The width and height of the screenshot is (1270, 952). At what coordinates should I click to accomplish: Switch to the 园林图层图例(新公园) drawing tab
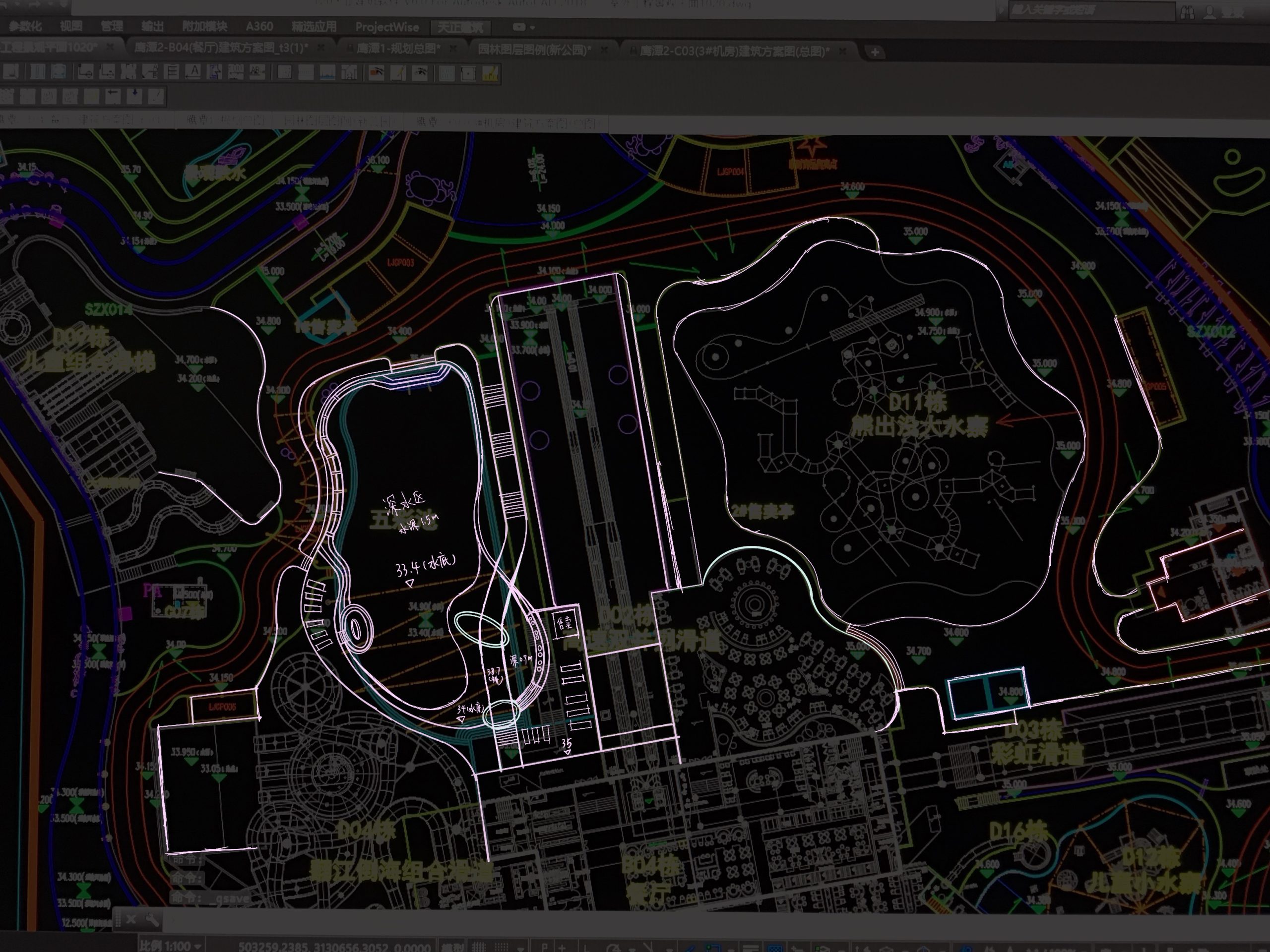534,50
